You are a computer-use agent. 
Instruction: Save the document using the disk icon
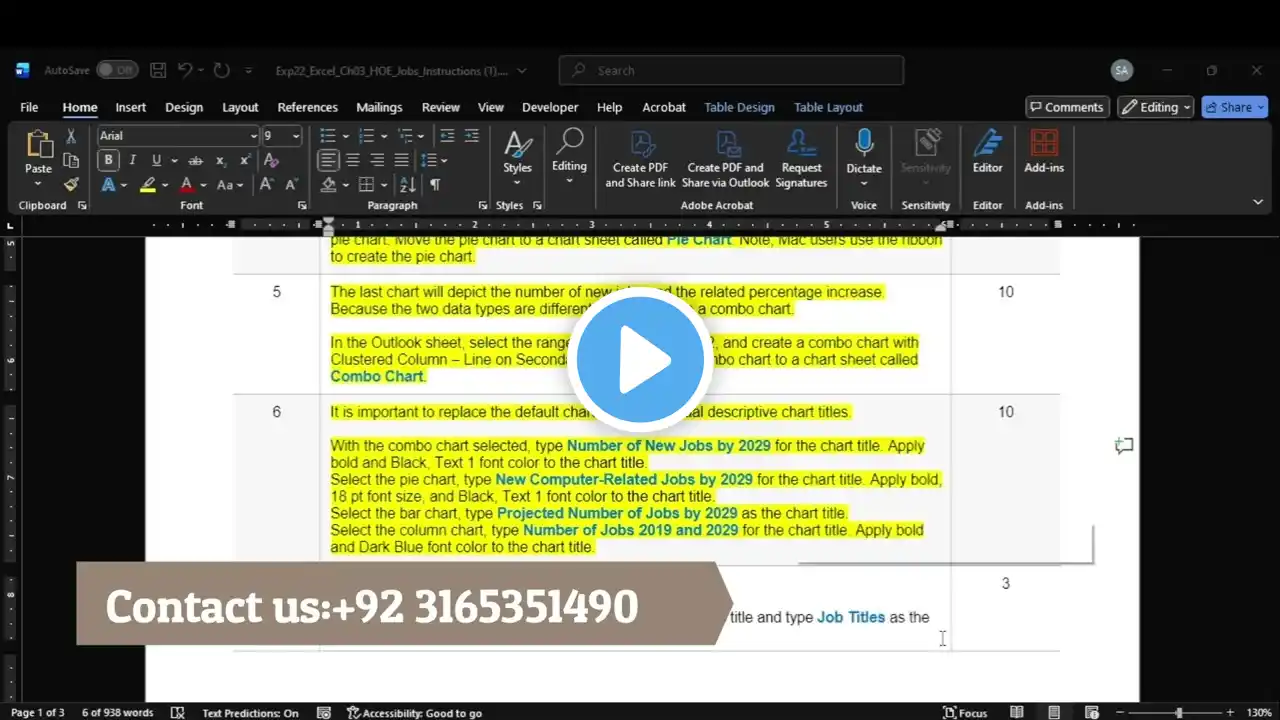click(158, 70)
